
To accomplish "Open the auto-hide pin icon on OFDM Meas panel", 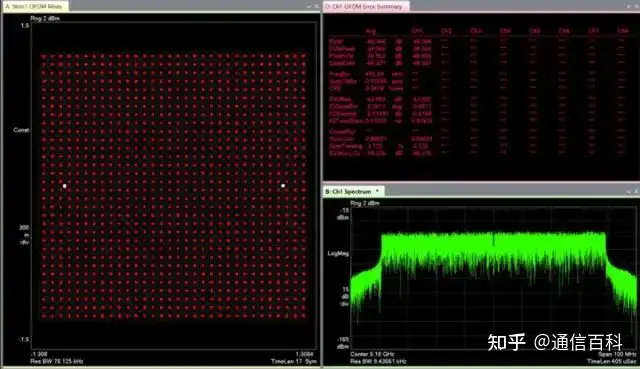I will (x=309, y=6).
